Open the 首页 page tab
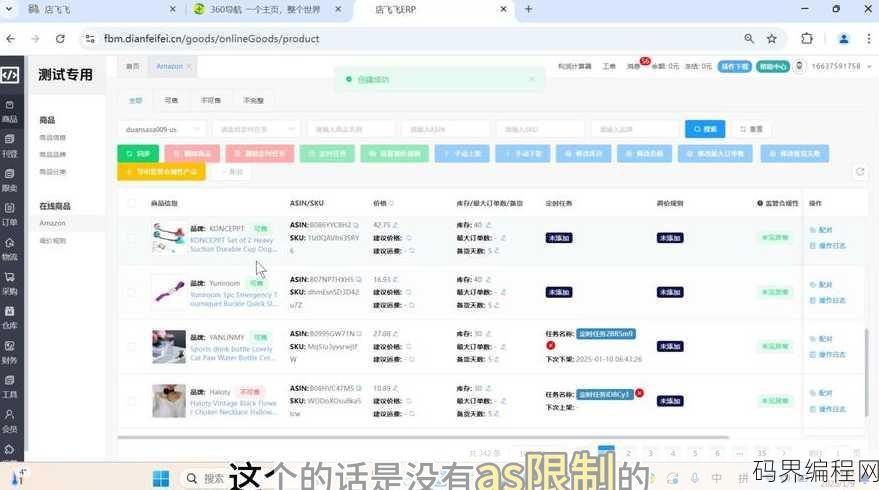 pos(132,66)
